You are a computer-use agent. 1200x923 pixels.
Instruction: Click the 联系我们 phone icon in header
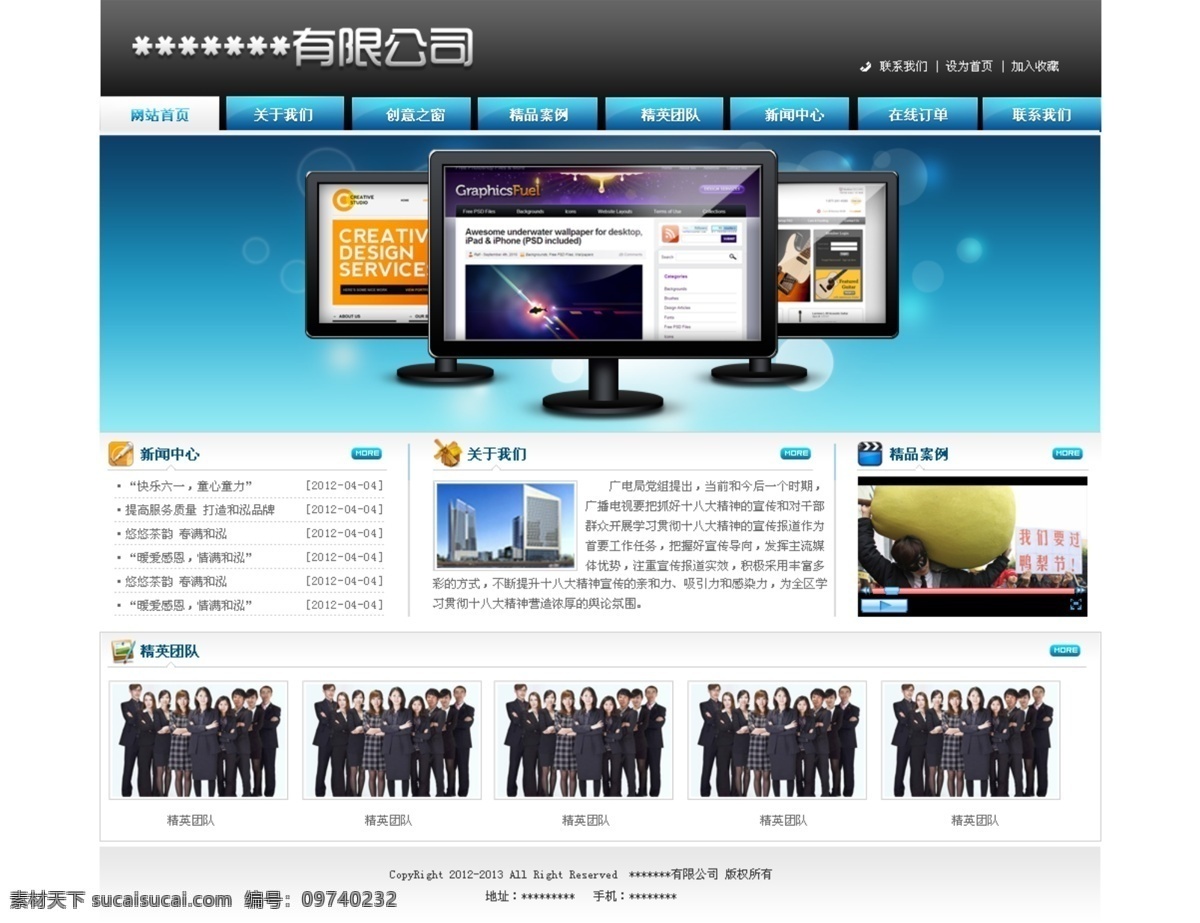[866, 67]
